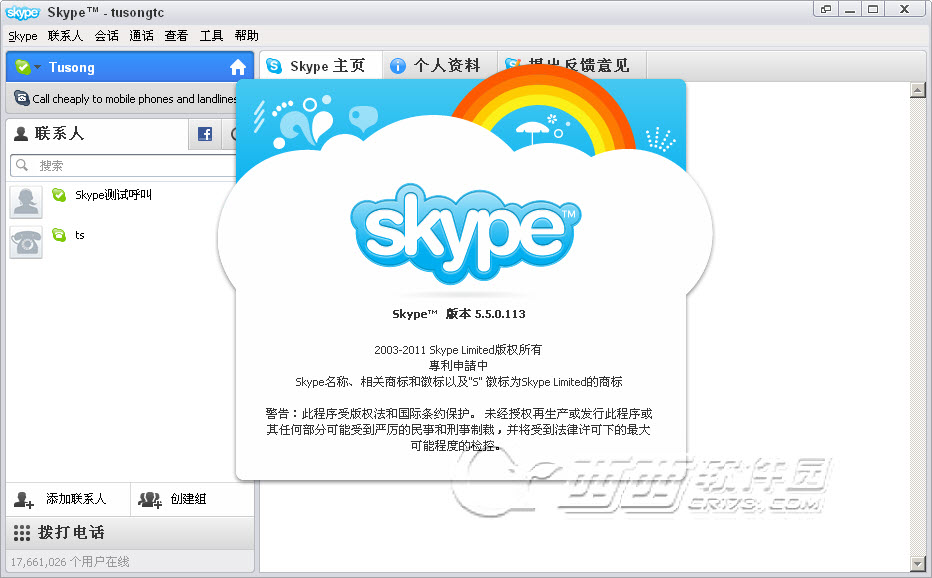This screenshot has width=932, height=578.
Task: Open the 帮助 menu
Action: [x=246, y=36]
